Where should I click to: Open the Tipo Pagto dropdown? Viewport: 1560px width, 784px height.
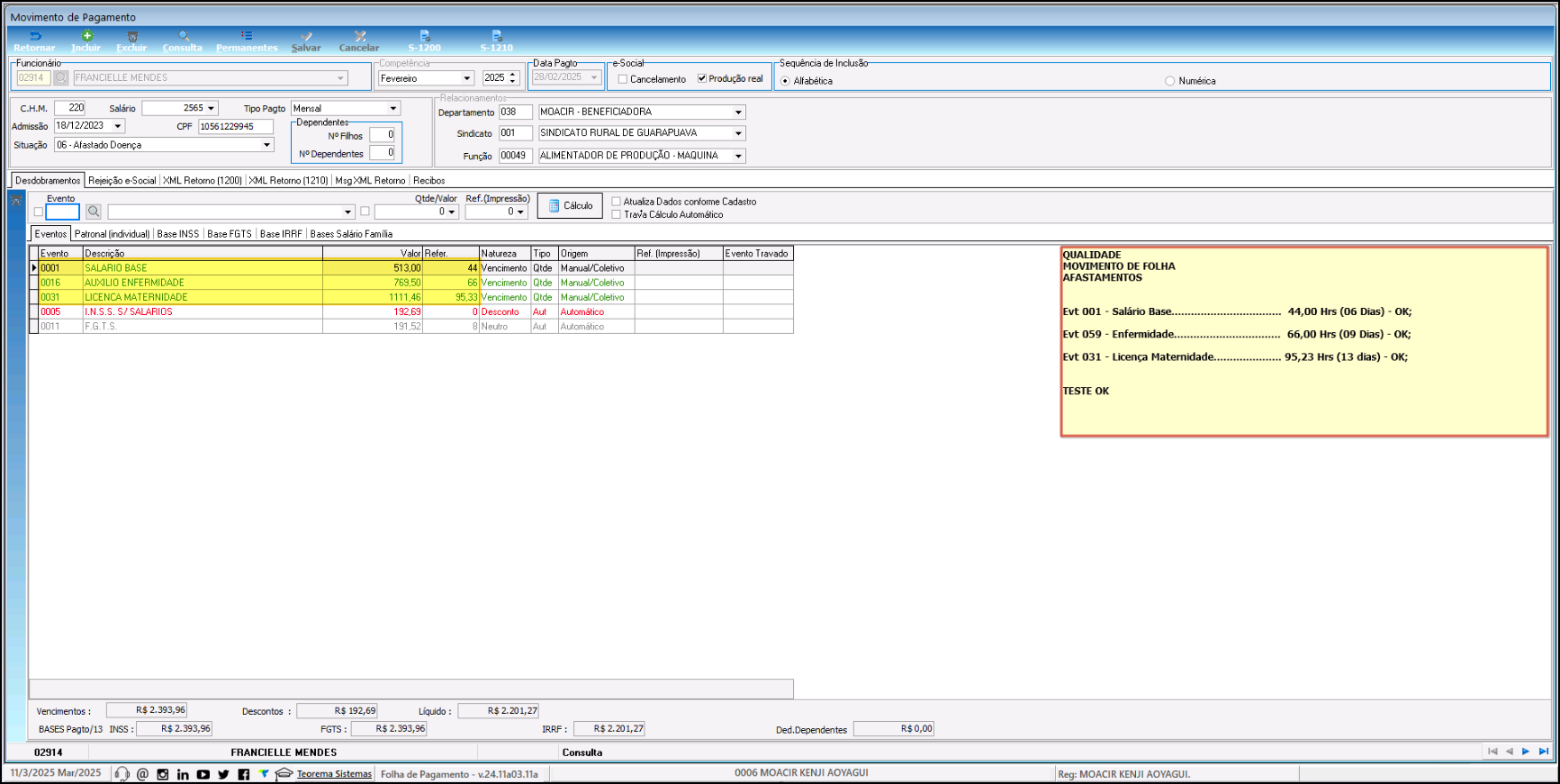393,108
